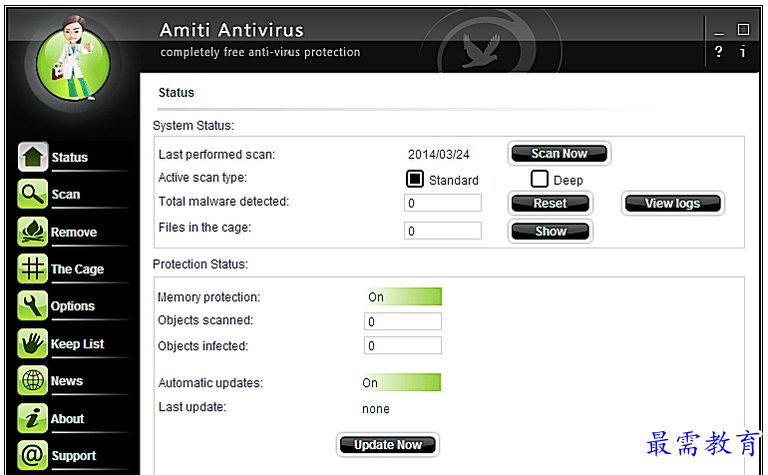
Task: Maximize the Amiti Antivirus window
Action: [x=743, y=30]
